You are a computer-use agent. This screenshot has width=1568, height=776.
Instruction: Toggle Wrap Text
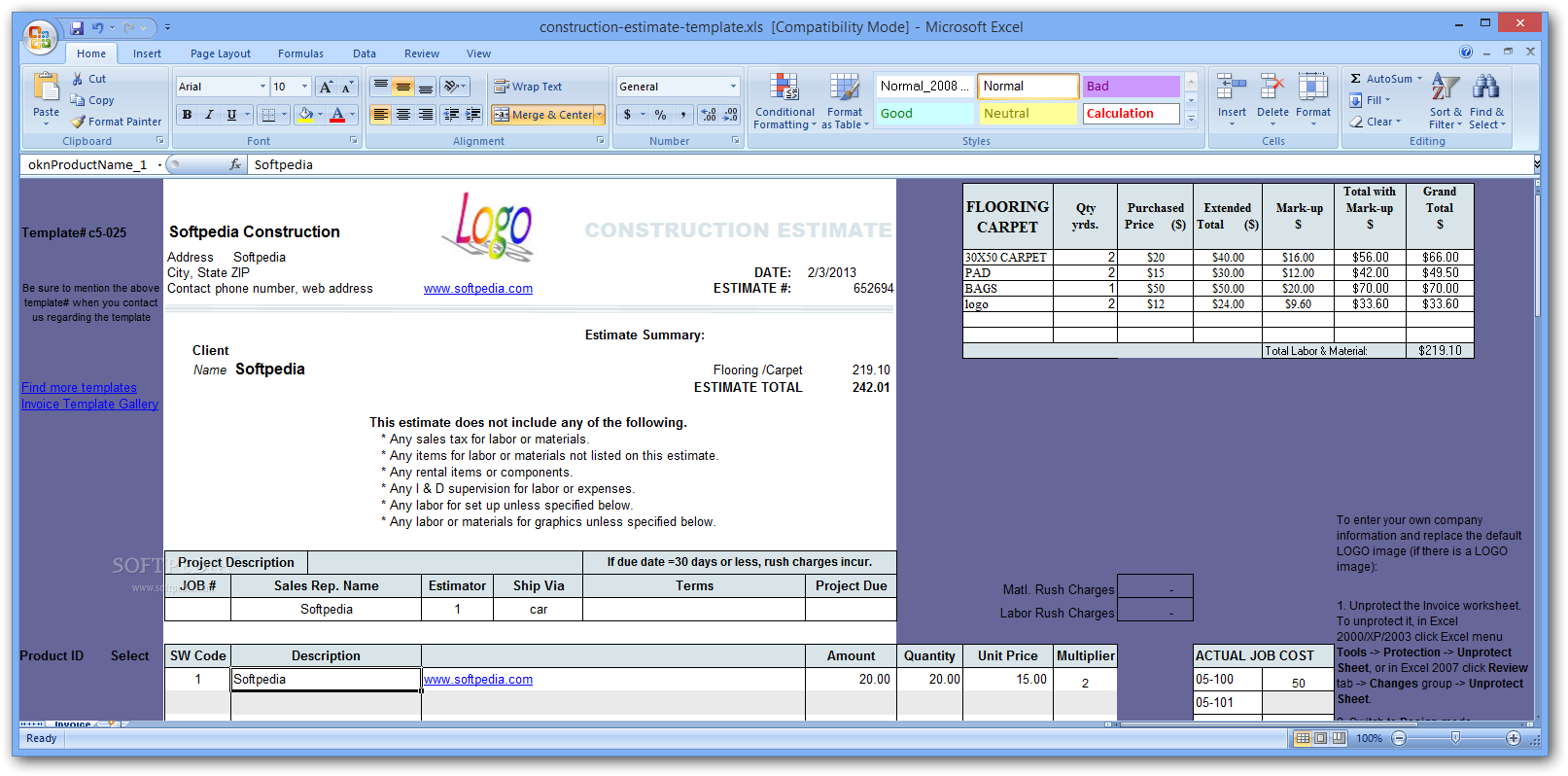[528, 87]
